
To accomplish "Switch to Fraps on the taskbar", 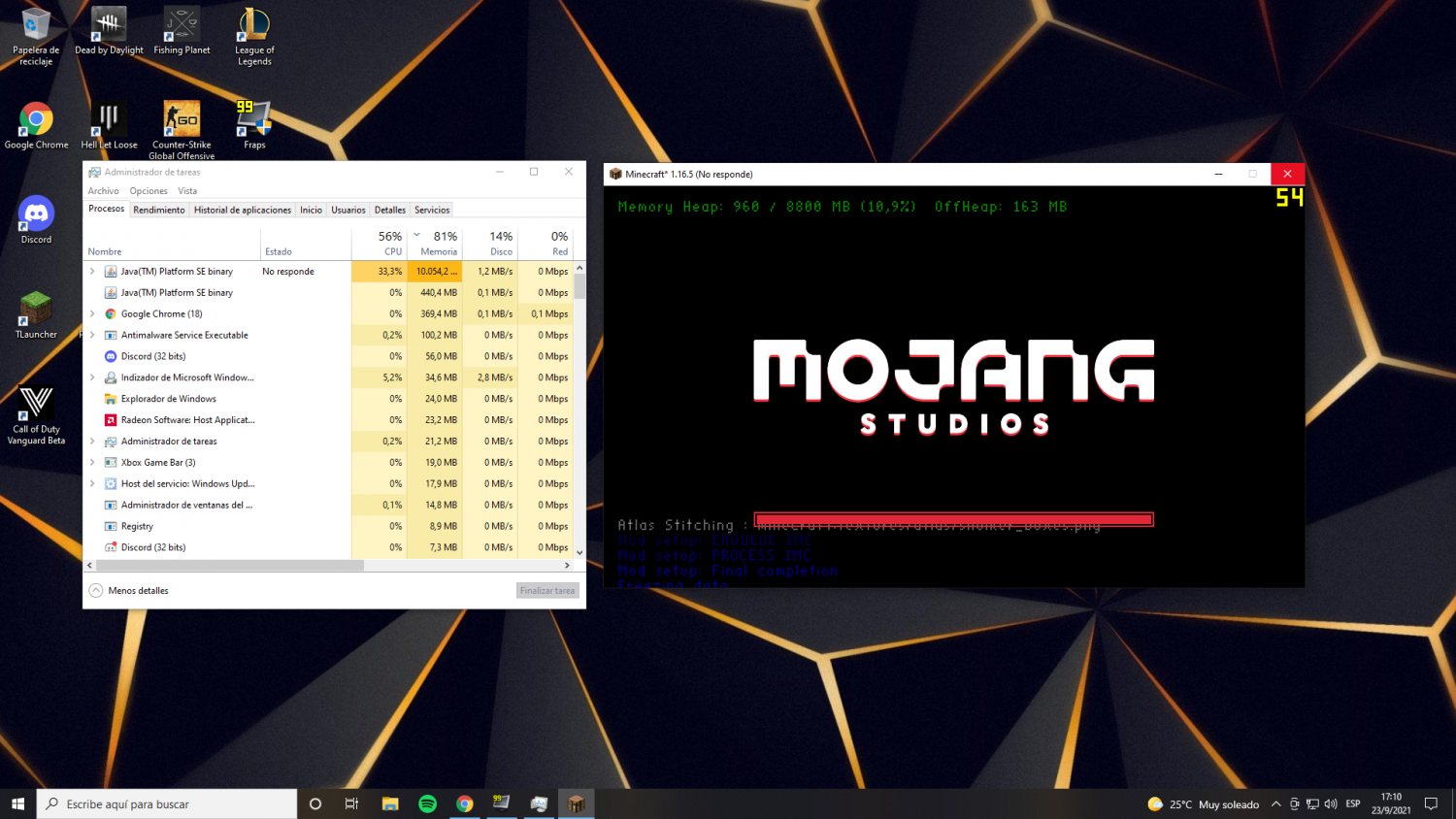I will 502,803.
